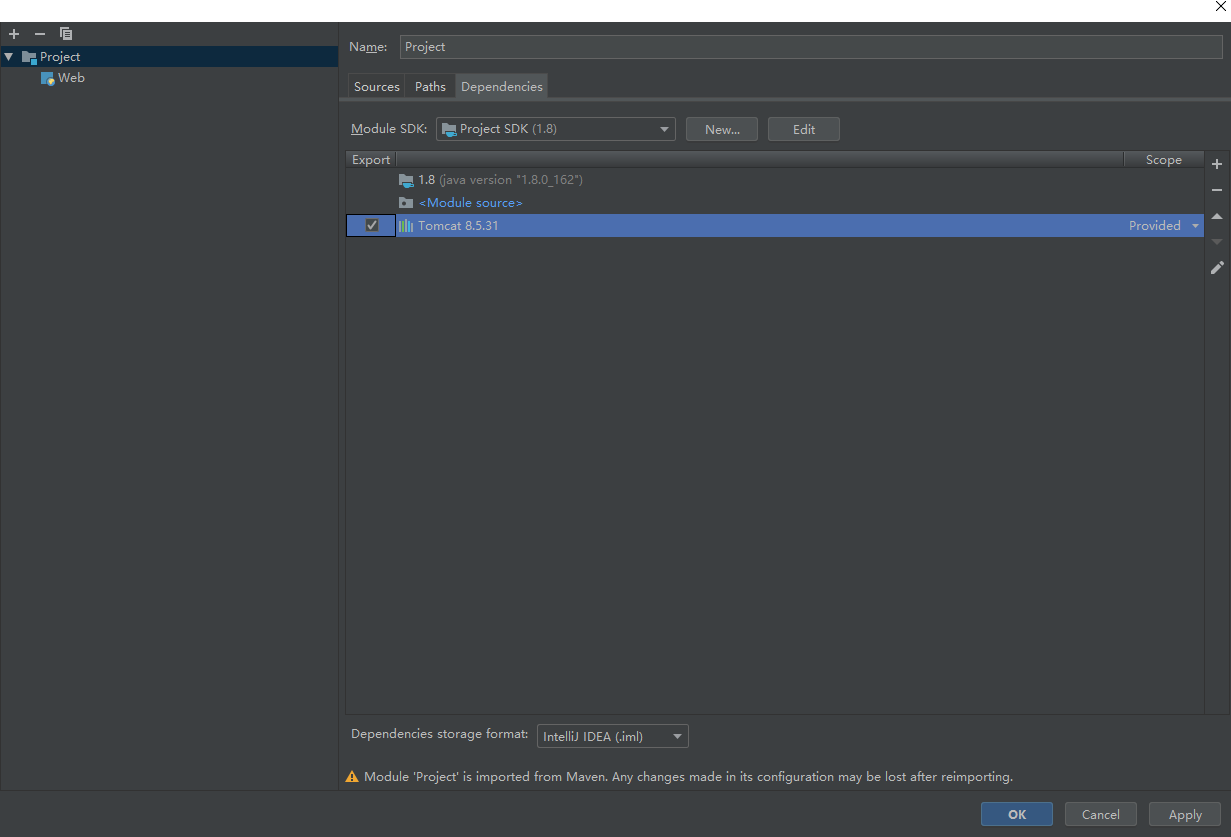Click the add module plus icon
1231x837 pixels.
pos(14,34)
